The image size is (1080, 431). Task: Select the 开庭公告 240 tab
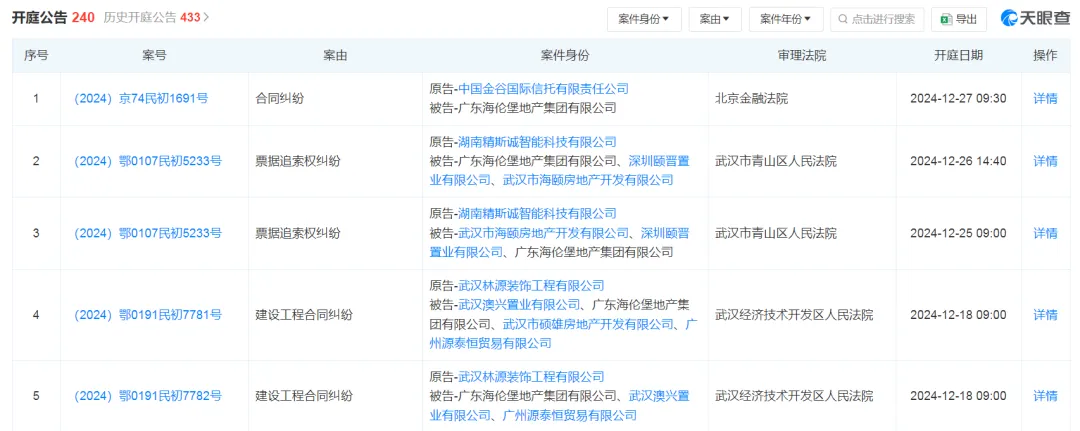[53, 18]
